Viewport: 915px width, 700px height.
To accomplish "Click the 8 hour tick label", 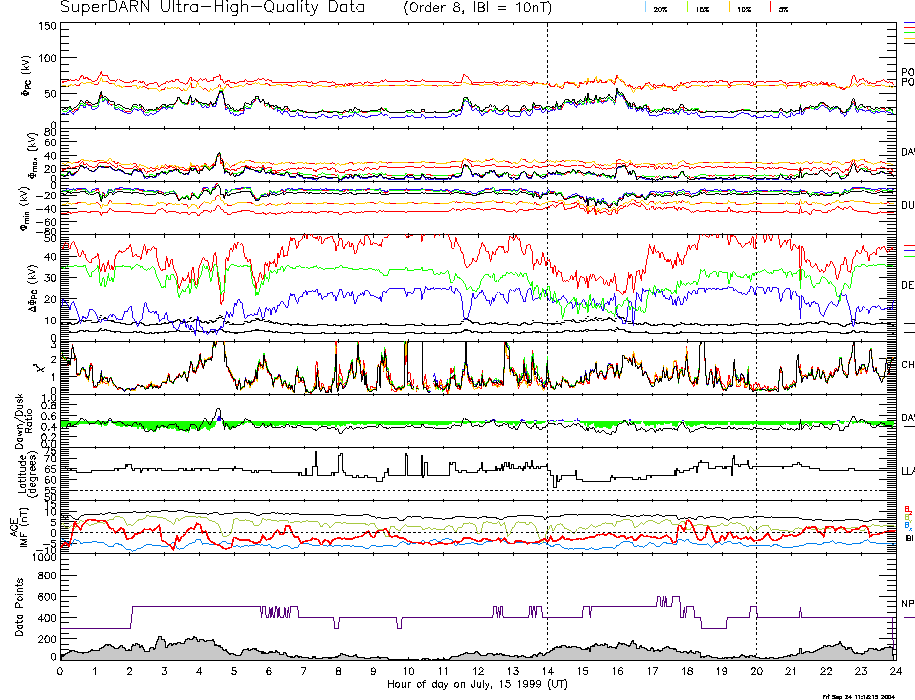I will pos(339,672).
